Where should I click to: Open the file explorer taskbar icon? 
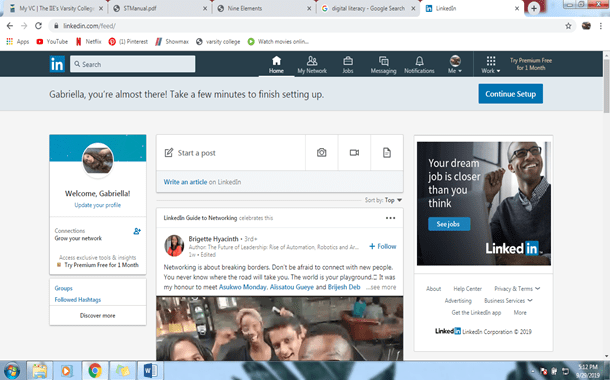click(x=39, y=370)
